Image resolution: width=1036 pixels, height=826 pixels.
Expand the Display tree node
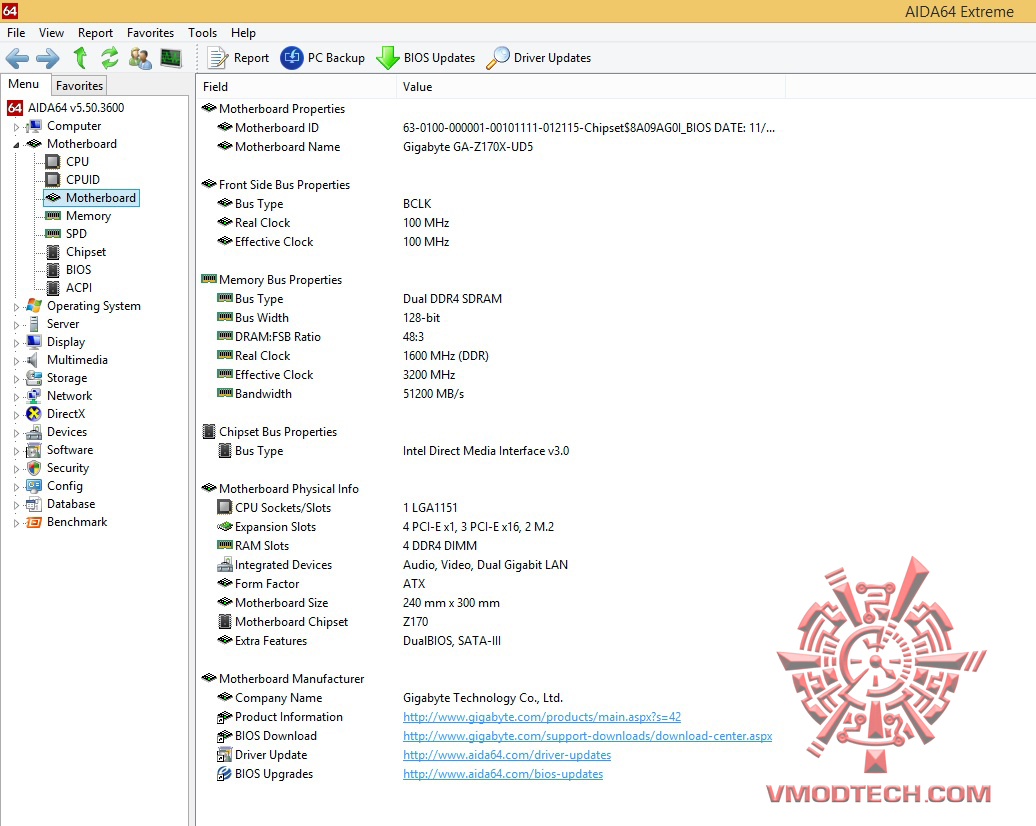click(17, 342)
